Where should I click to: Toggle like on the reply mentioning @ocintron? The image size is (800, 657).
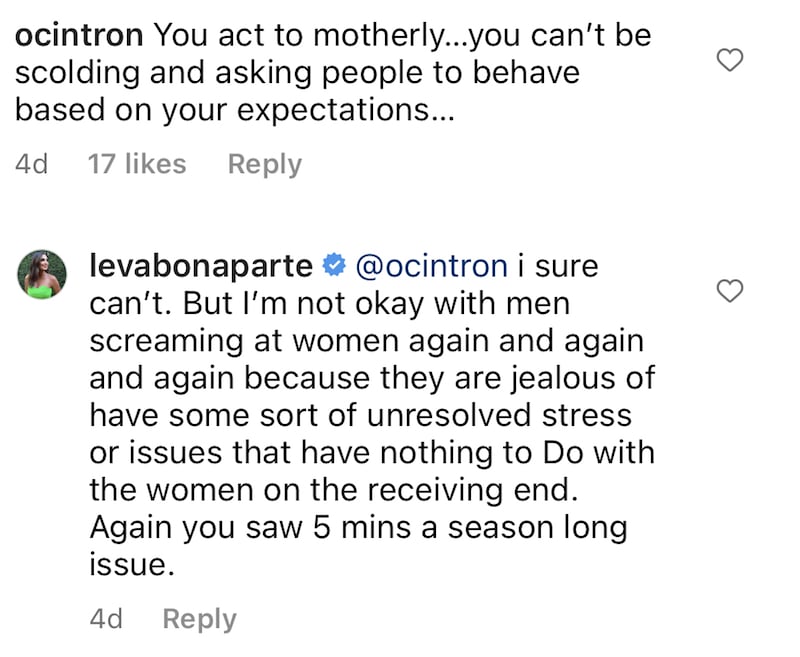[x=730, y=291]
